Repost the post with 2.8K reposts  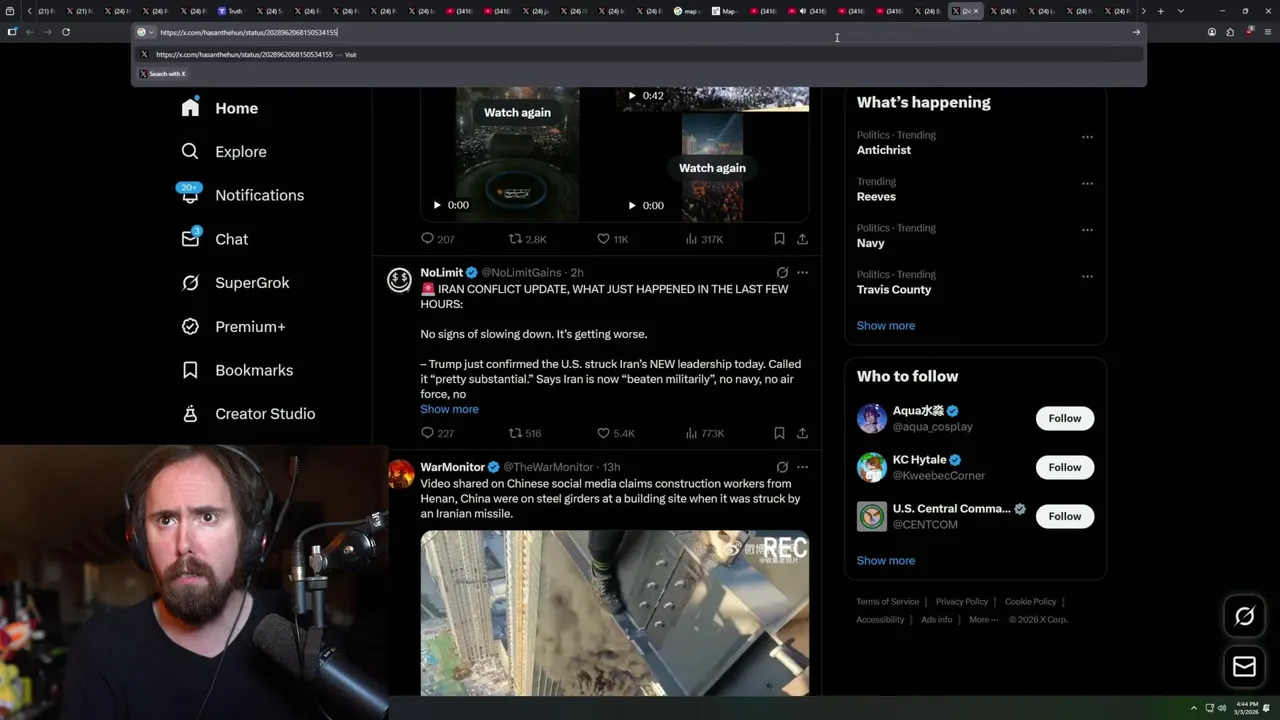click(527, 239)
